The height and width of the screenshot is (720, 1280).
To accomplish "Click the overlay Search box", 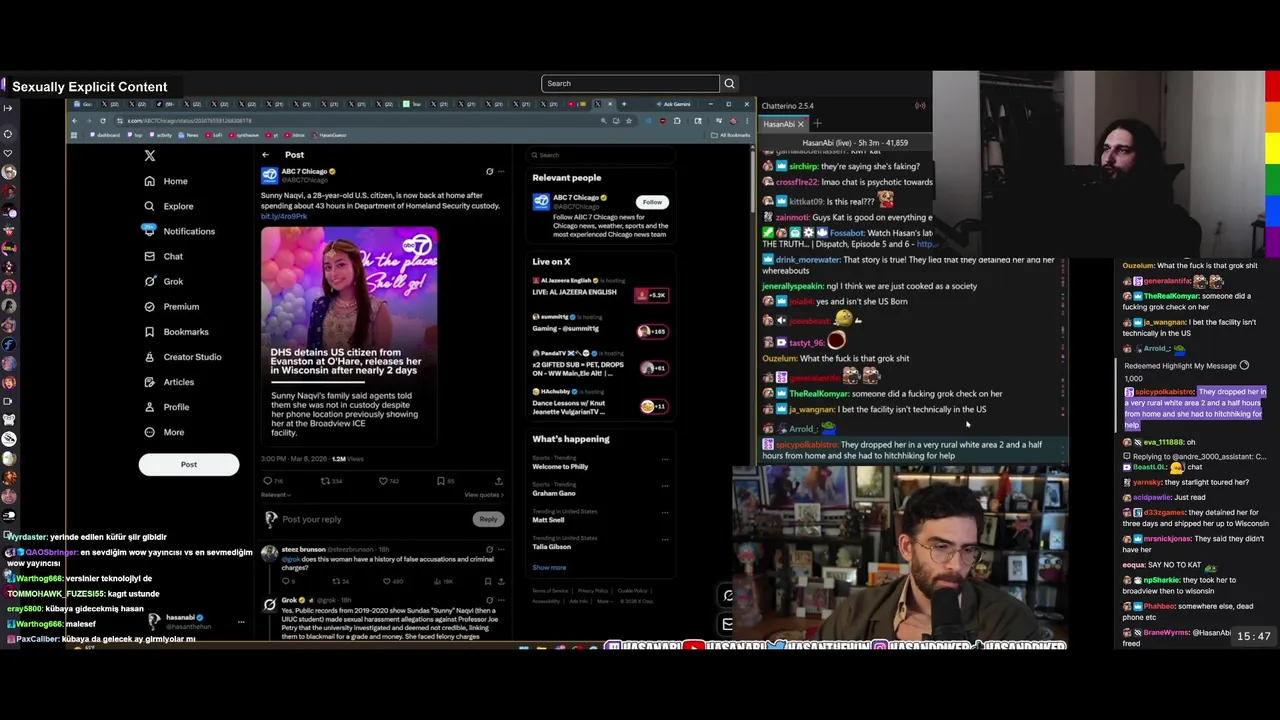I will (x=630, y=83).
